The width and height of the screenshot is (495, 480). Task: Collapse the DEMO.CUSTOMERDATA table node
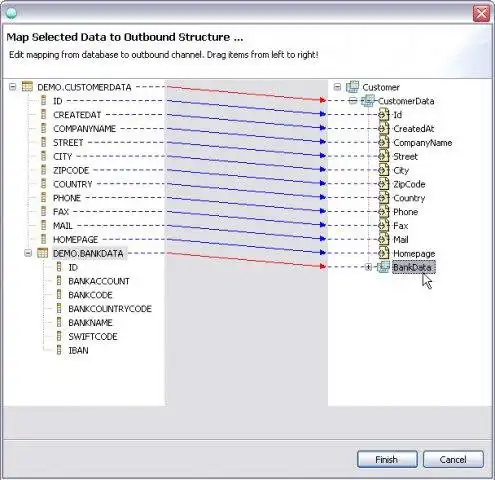[12, 87]
